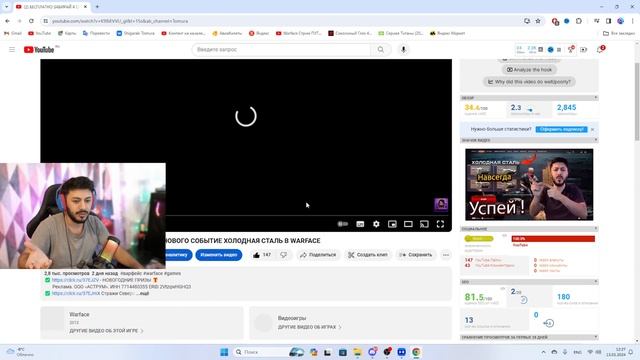This screenshot has height=360, width=640.
Task: Collapse the Обзор section arrow
Action: coord(596,98)
